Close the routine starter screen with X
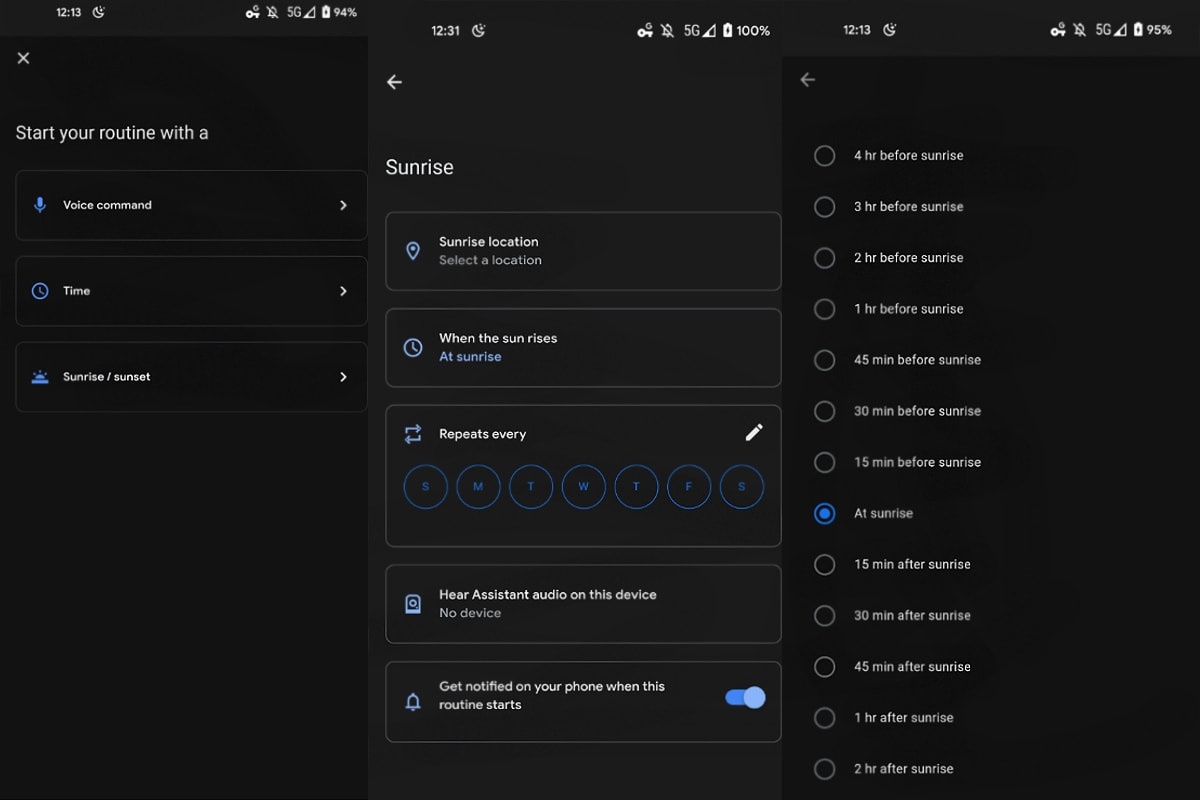1200x800 pixels. [24, 58]
